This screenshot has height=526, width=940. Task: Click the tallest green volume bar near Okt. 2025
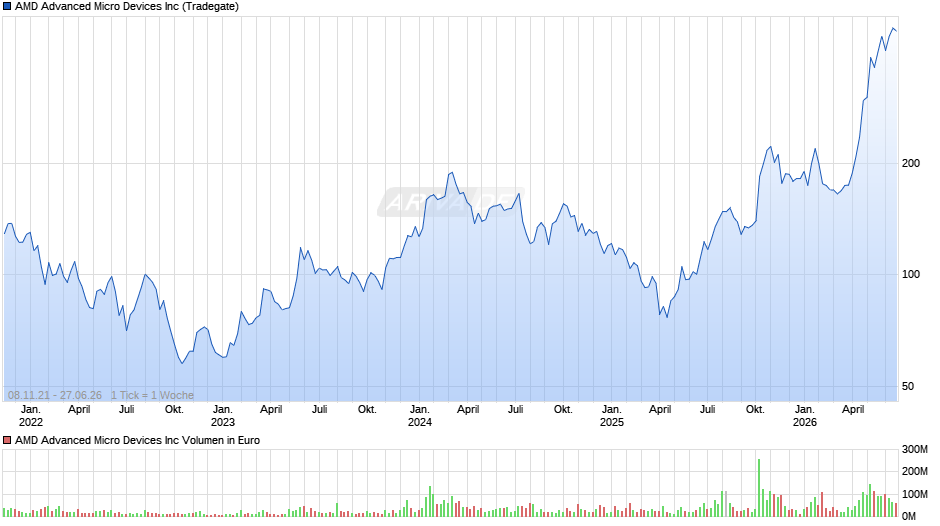(x=759, y=488)
